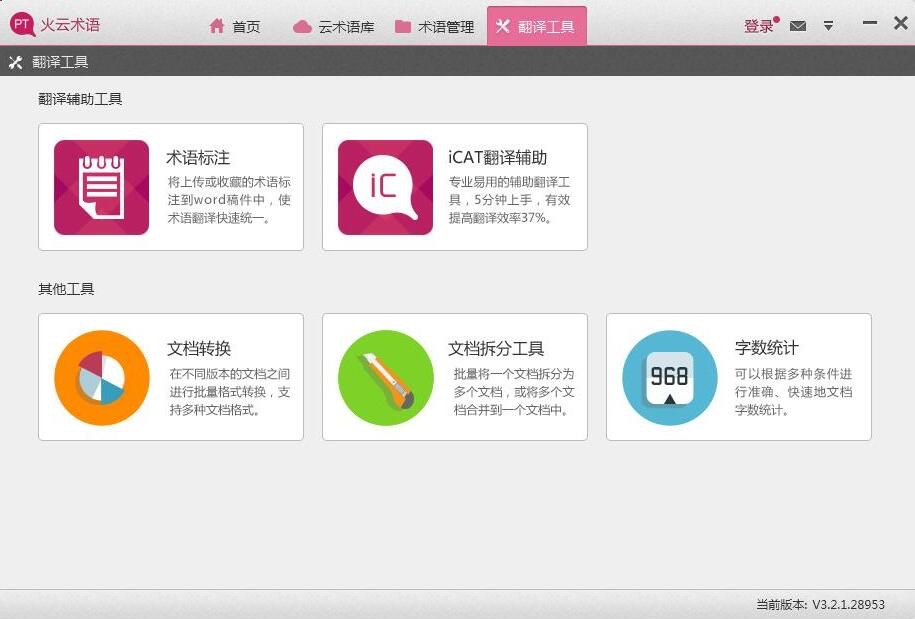Viewport: 915px width, 619px height.
Task: Select the 翻译工具 tab
Action: pos(536,27)
